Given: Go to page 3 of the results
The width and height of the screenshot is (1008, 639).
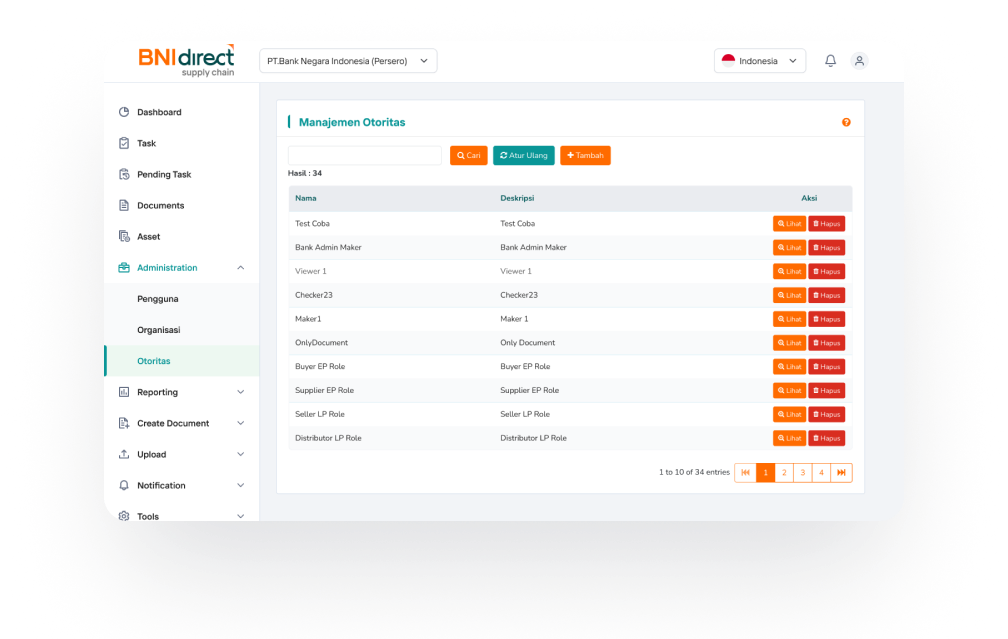Looking at the screenshot, I should tap(803, 472).
